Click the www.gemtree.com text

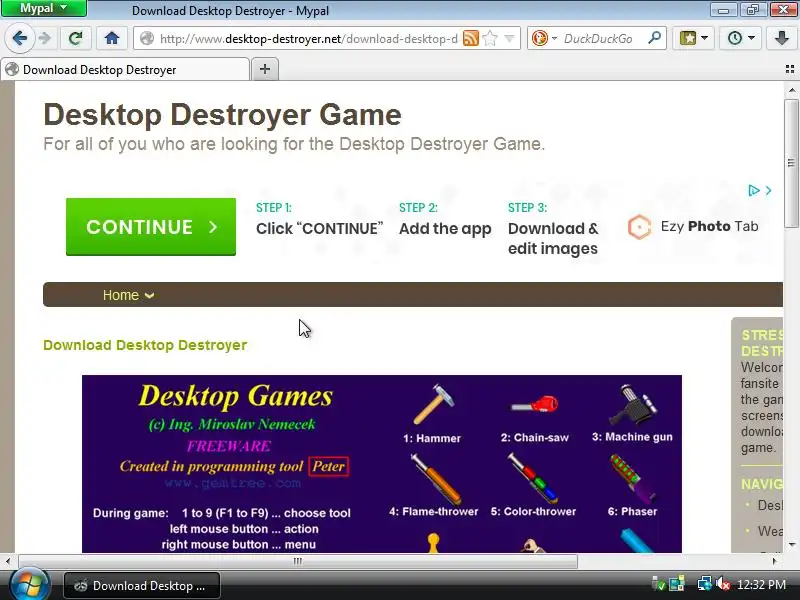(233, 483)
